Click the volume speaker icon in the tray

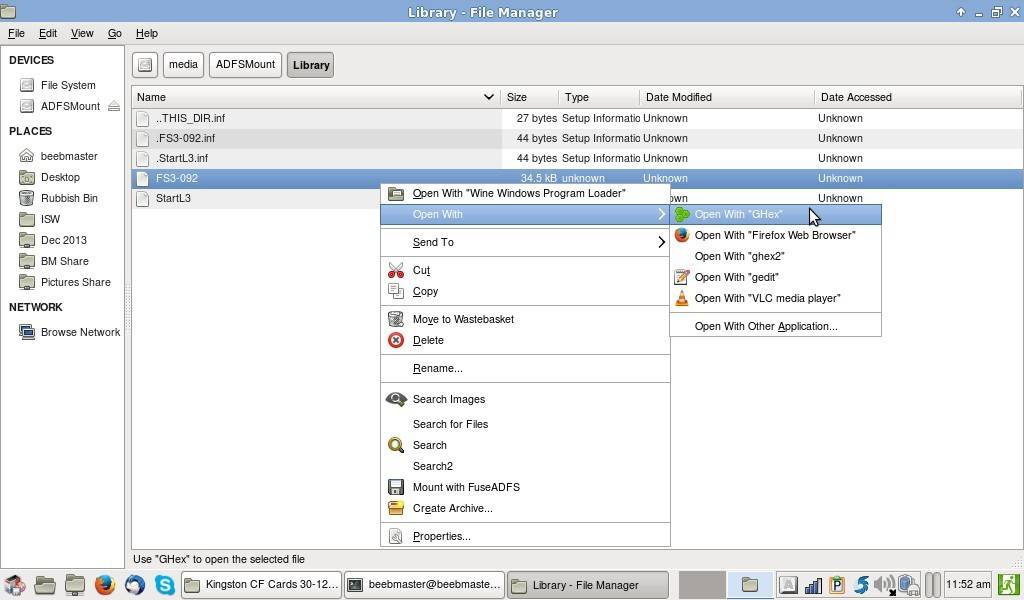coord(883,585)
